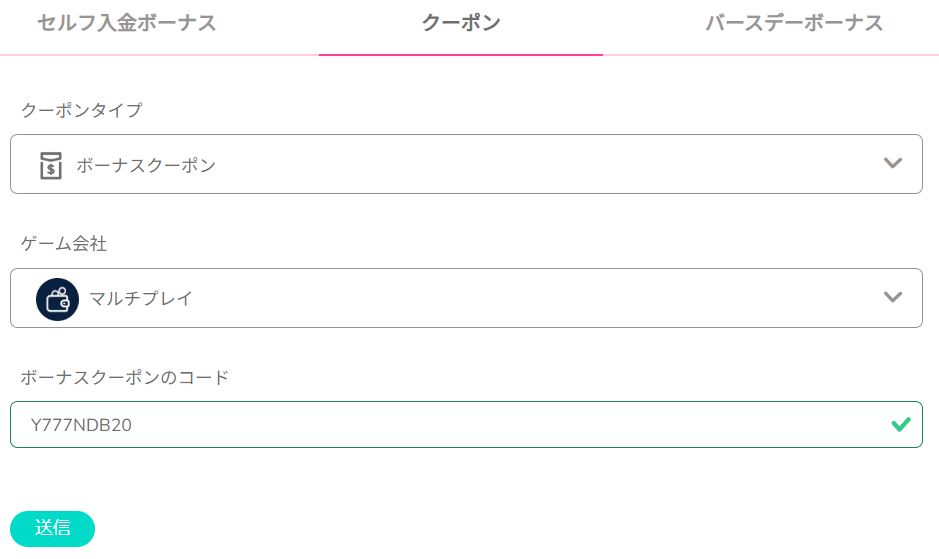Click the dark wallet icon beside マルチプレイ

57,298
